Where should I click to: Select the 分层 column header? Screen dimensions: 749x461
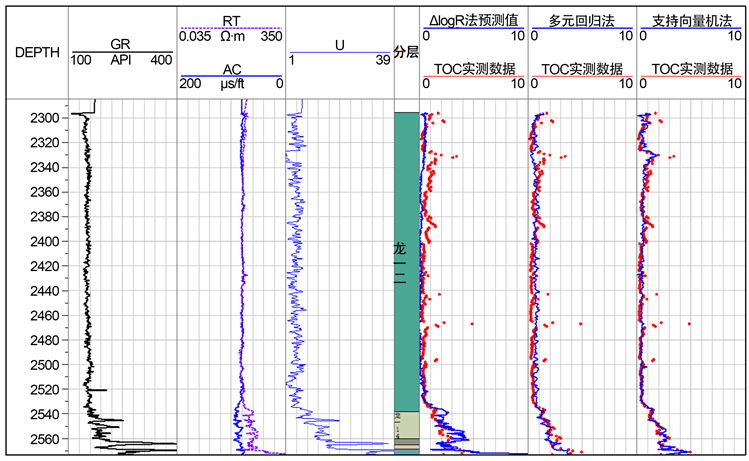(x=405, y=52)
